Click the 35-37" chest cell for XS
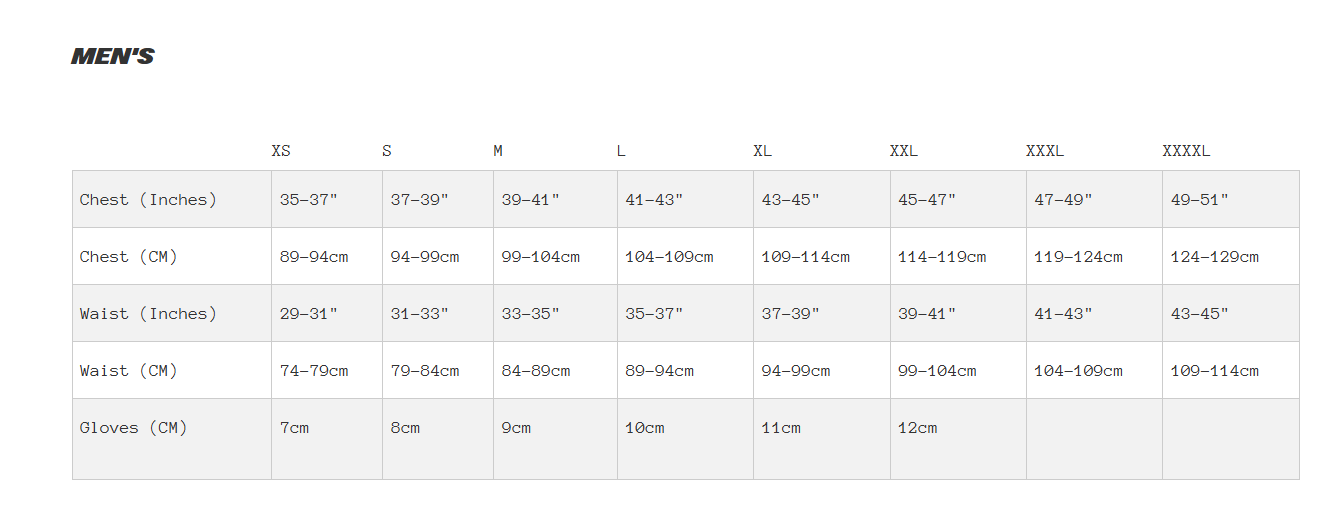The image size is (1335, 526). tap(309, 200)
